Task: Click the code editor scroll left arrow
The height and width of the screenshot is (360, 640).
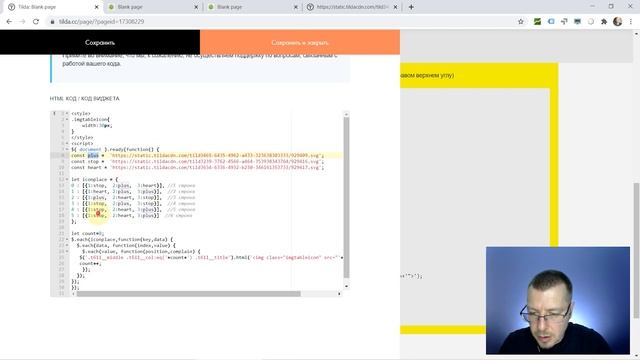Action: (x=73, y=294)
